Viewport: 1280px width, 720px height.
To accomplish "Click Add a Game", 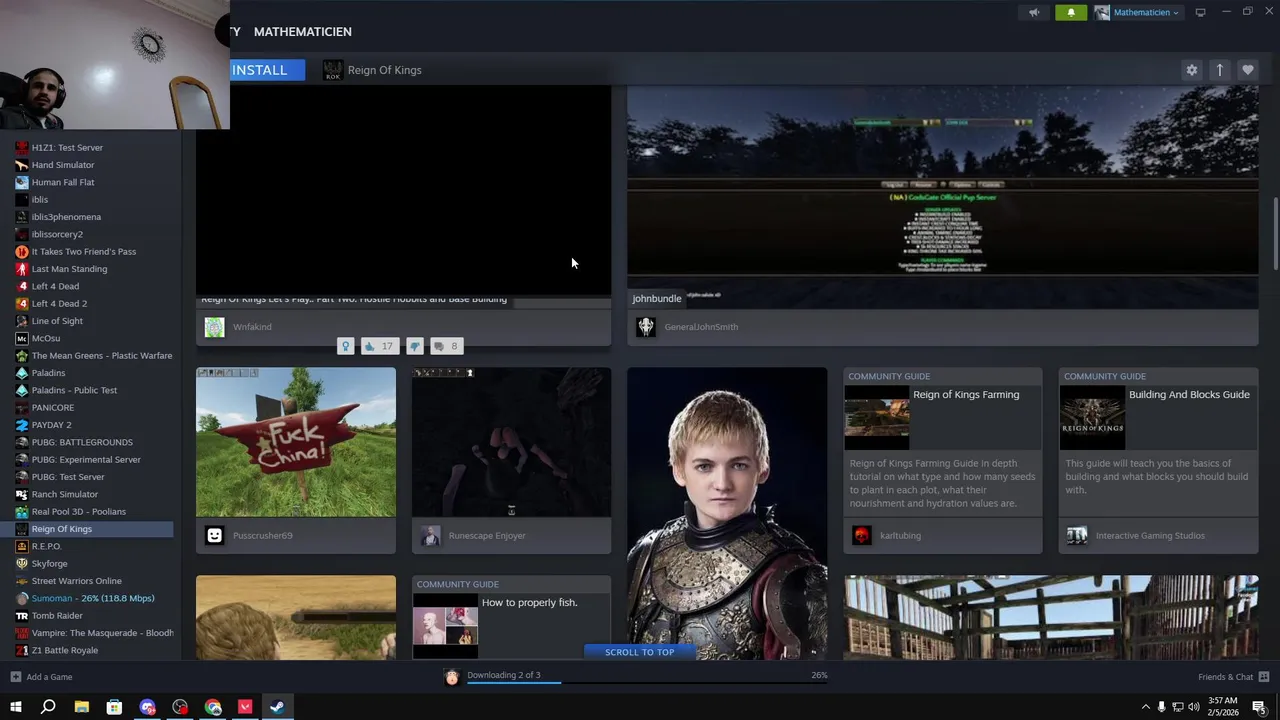I will click(41, 677).
